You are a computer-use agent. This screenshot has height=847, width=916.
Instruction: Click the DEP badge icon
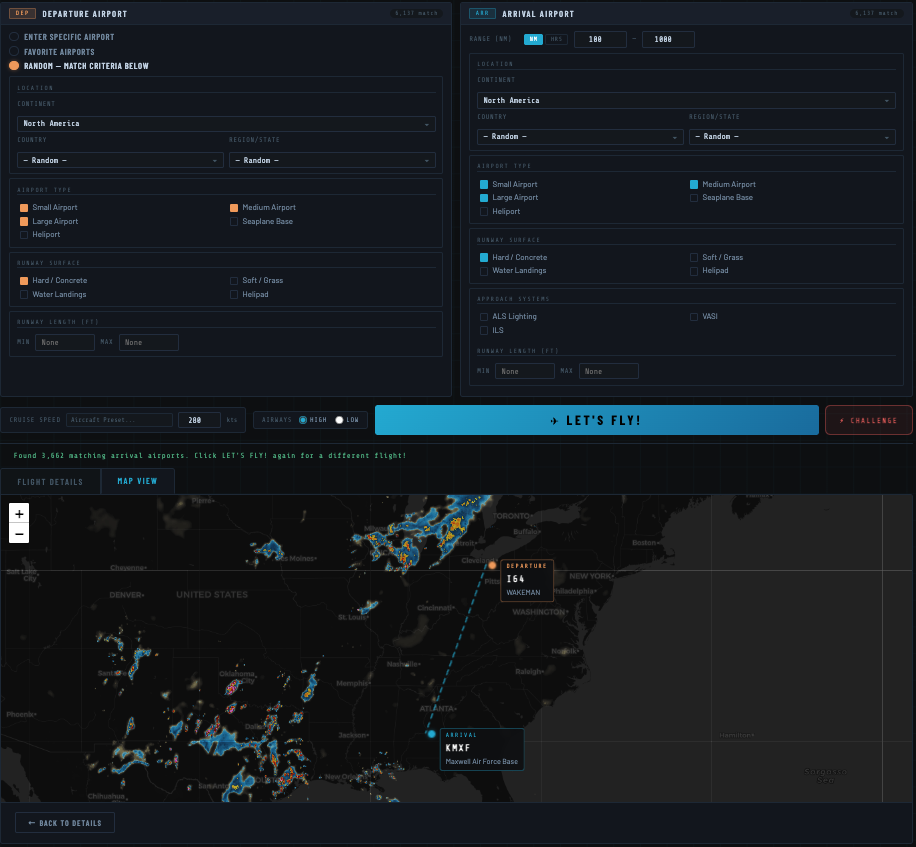click(22, 13)
